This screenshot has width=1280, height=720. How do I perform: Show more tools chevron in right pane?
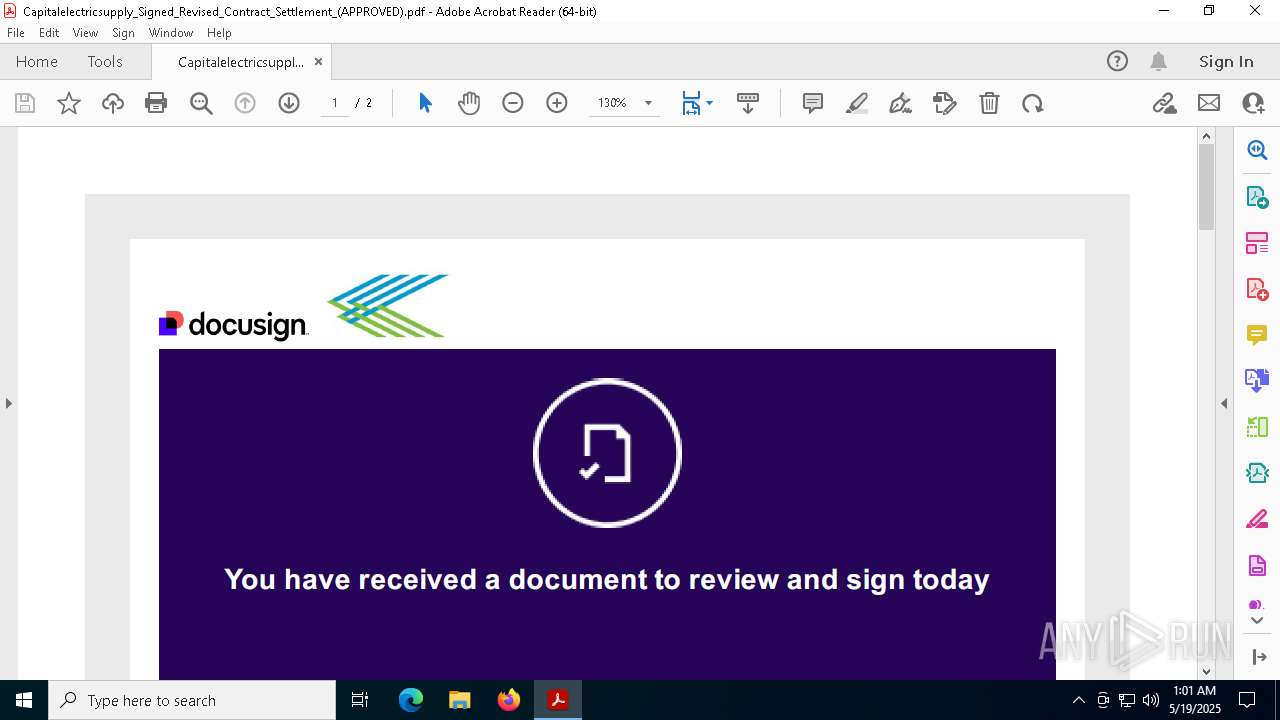coord(1257,621)
